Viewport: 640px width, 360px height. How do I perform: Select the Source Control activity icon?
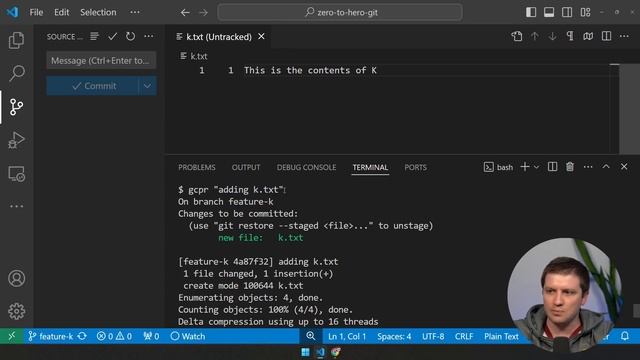16,107
